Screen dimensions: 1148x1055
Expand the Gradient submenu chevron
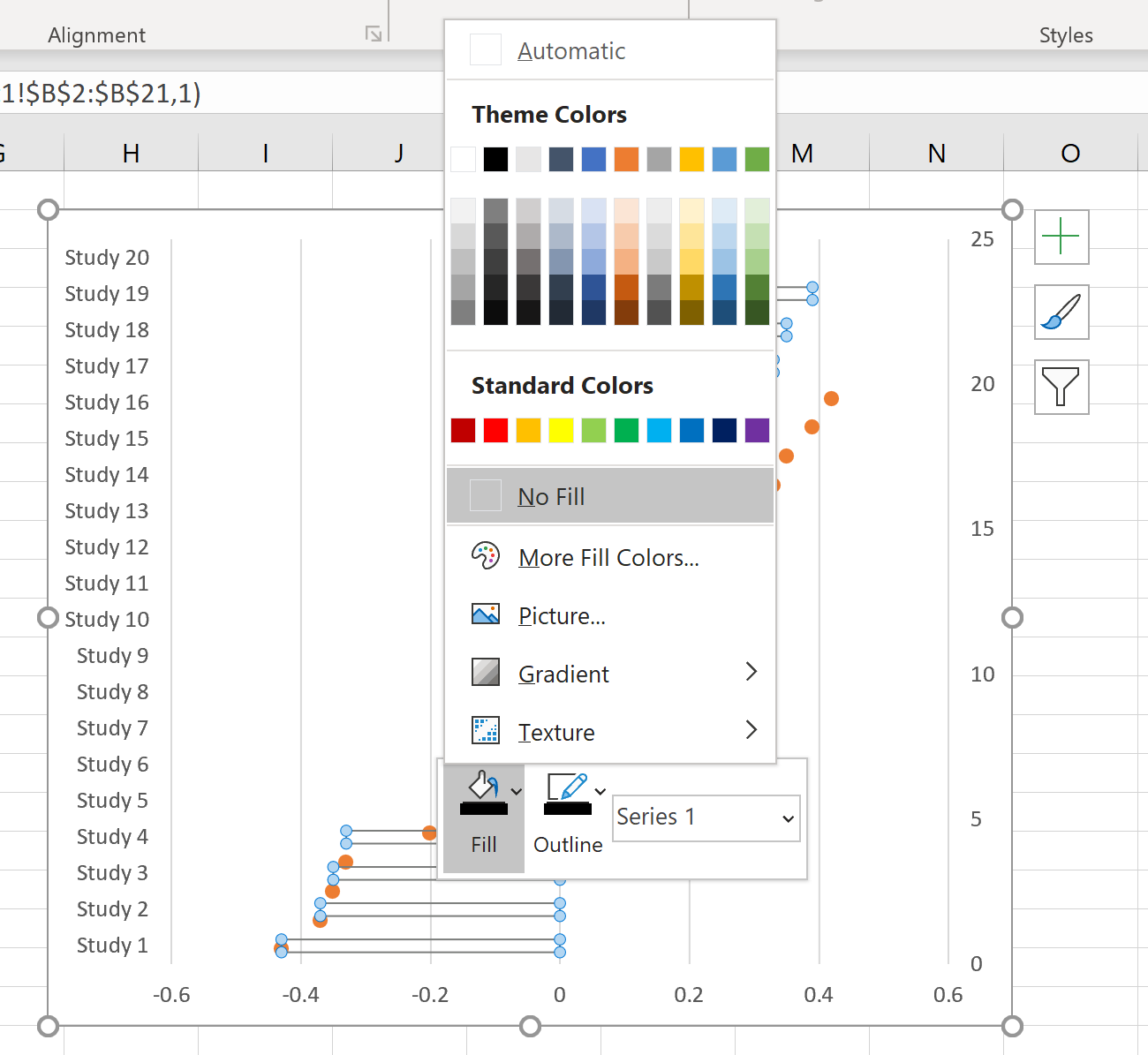(x=751, y=673)
